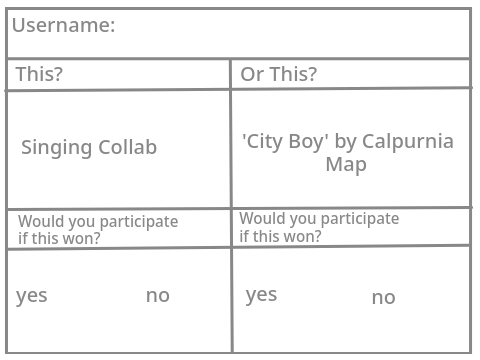The image size is (480, 360).
Task: Click the 'This?' column header
Action: 39,74
